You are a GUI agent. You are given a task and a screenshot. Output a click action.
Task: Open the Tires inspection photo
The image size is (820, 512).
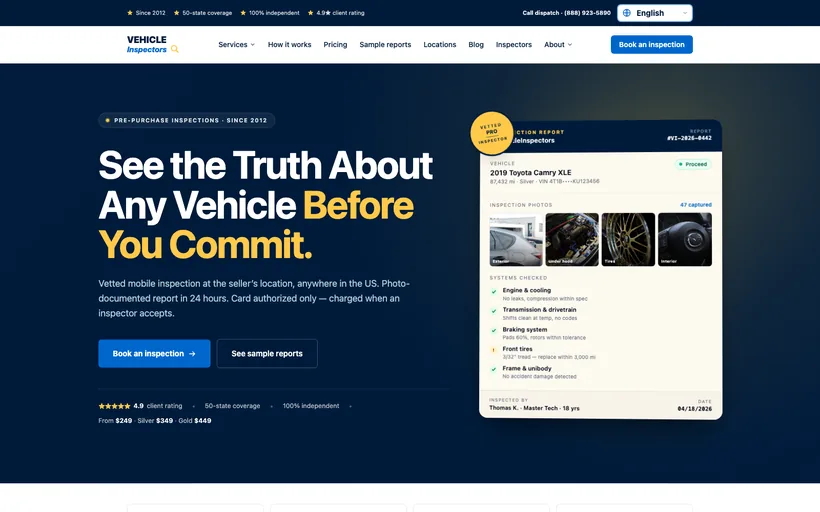click(x=628, y=239)
